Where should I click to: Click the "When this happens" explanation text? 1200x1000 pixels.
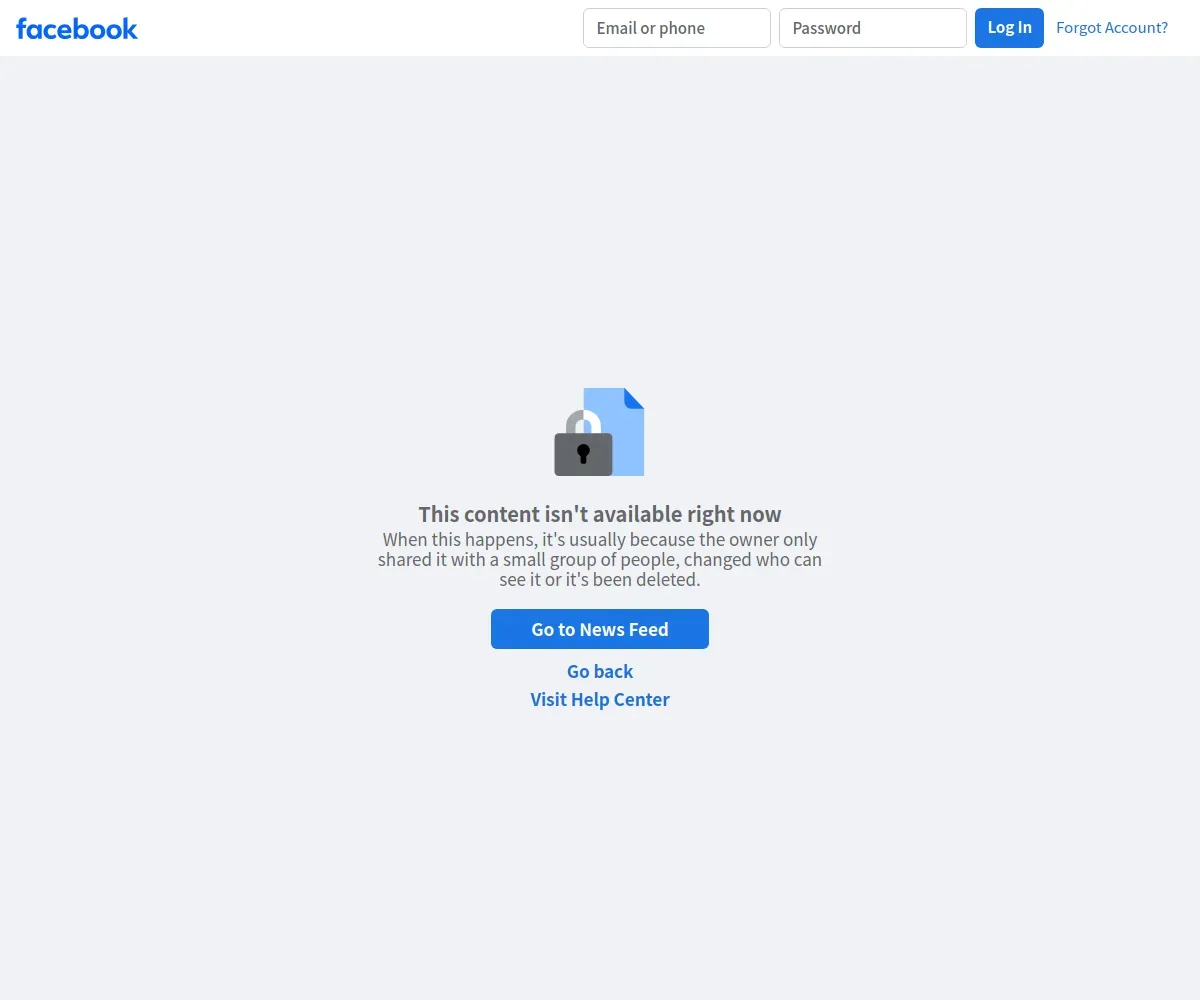pos(600,560)
